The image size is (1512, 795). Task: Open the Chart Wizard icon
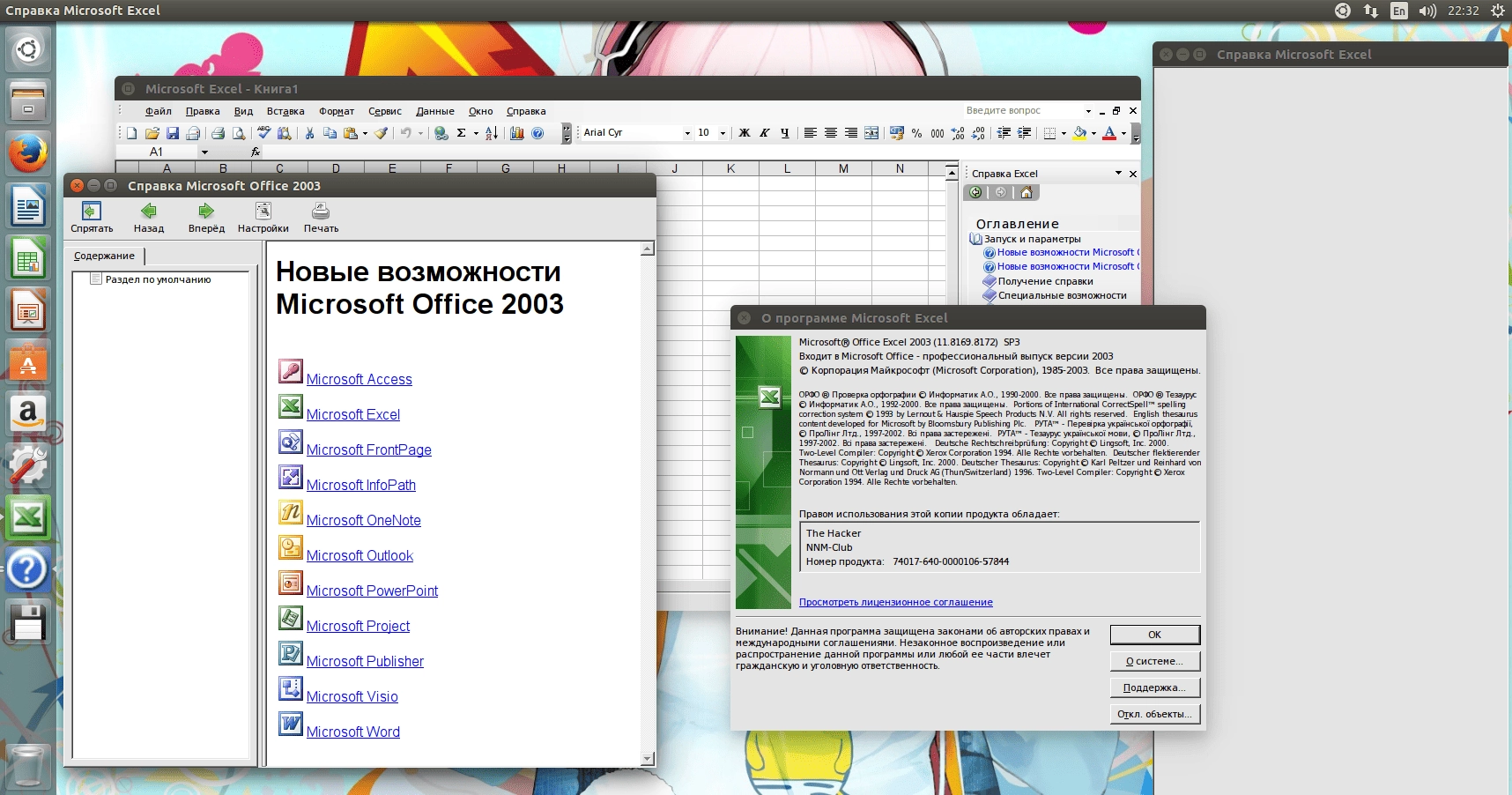click(517, 133)
